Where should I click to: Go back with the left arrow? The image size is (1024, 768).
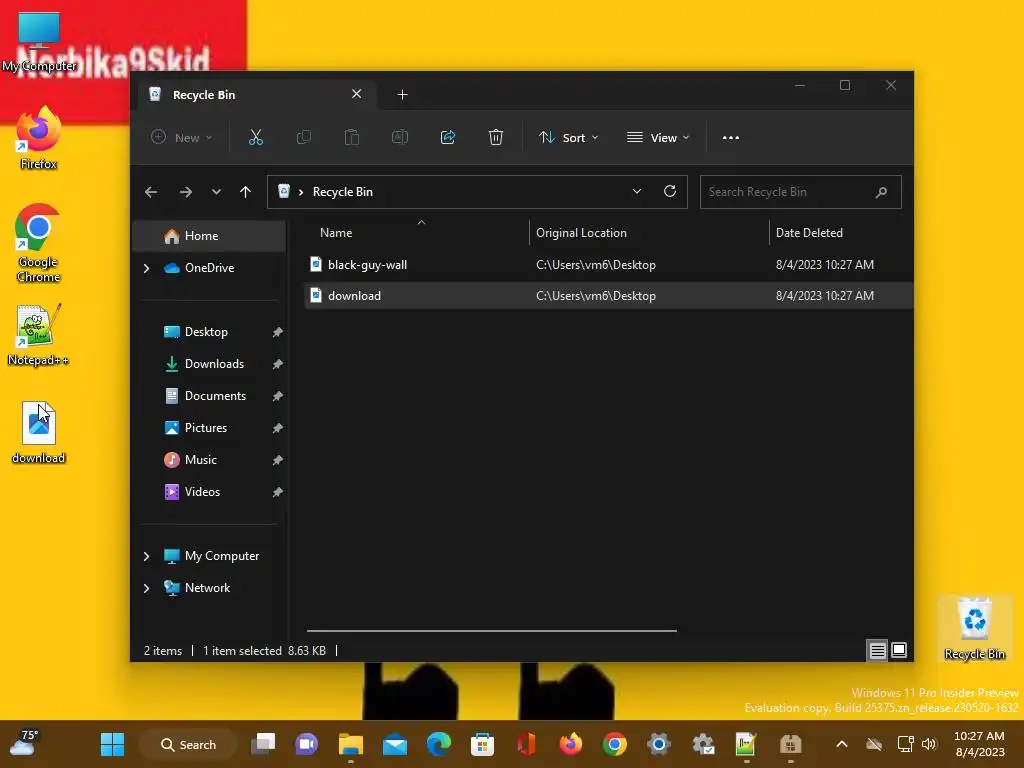pos(151,192)
